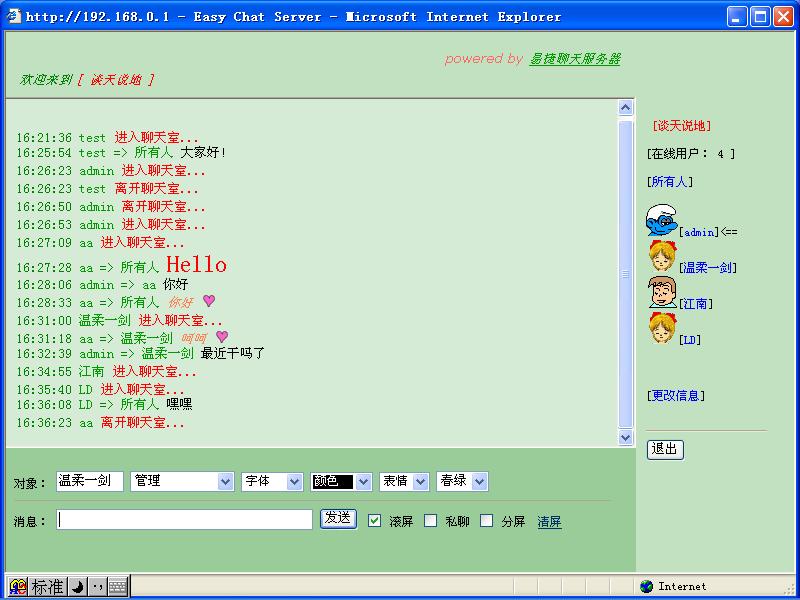The width and height of the screenshot is (800, 600).
Task: Click the 谈天说地 room name in sidebar
Action: click(x=682, y=126)
